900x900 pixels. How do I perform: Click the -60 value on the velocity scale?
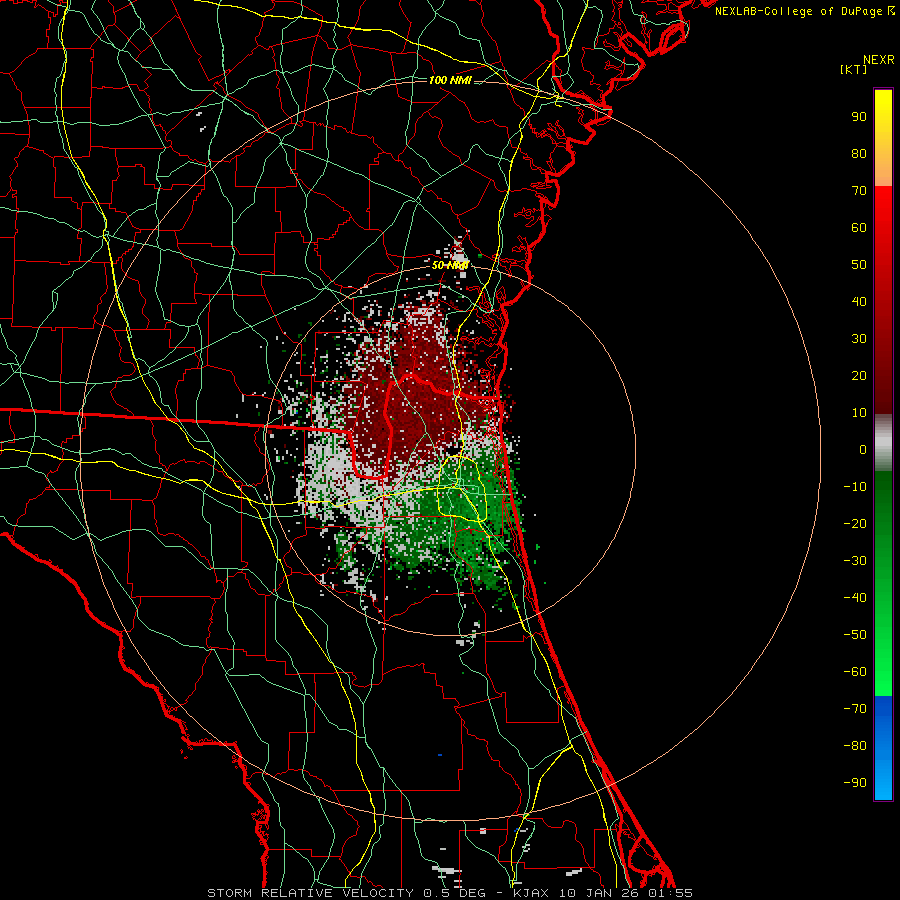tap(855, 672)
